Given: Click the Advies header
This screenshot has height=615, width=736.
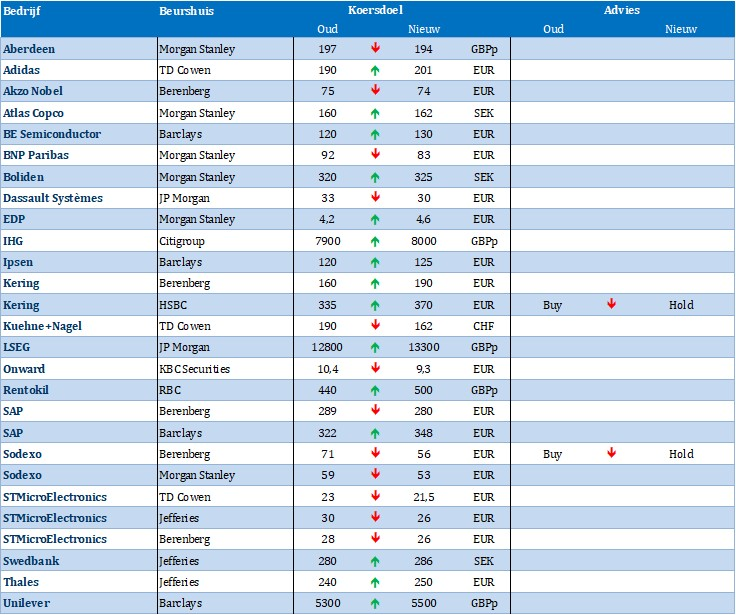Looking at the screenshot, I should pos(622,10).
